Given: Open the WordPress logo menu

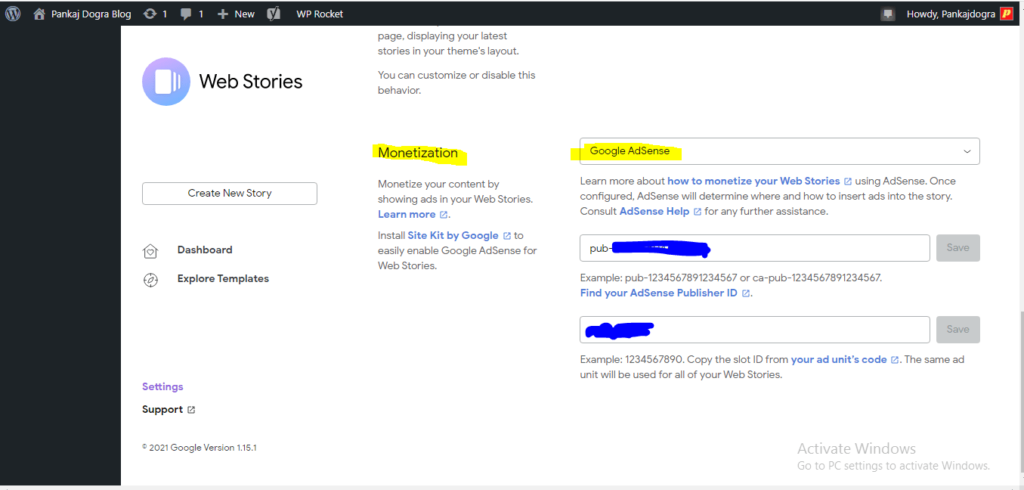Looking at the screenshot, I should click(13, 14).
